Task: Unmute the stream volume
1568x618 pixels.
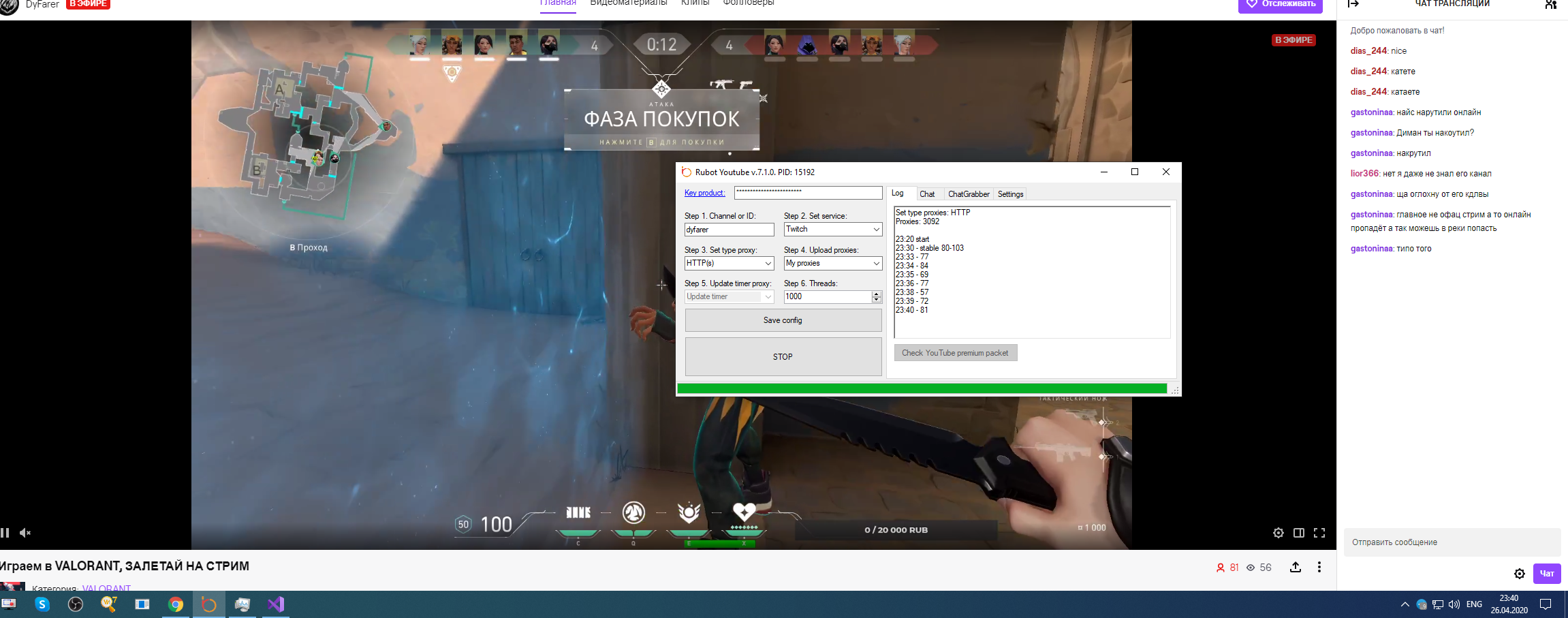Action: coord(25,533)
